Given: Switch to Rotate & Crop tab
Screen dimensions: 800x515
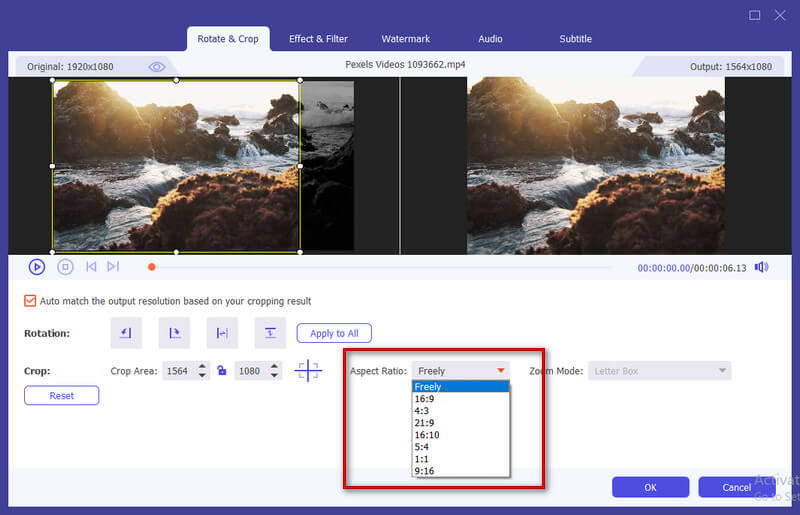Looking at the screenshot, I should click(228, 39).
